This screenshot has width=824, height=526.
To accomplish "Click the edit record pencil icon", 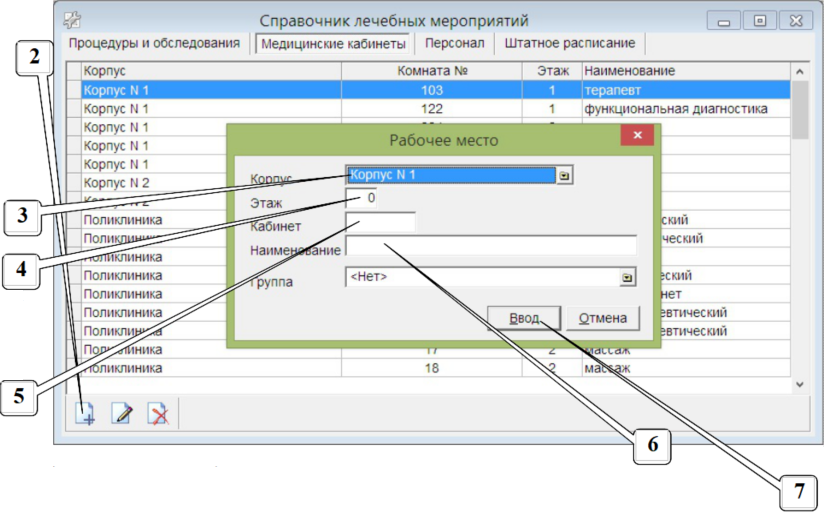I will tap(122, 414).
